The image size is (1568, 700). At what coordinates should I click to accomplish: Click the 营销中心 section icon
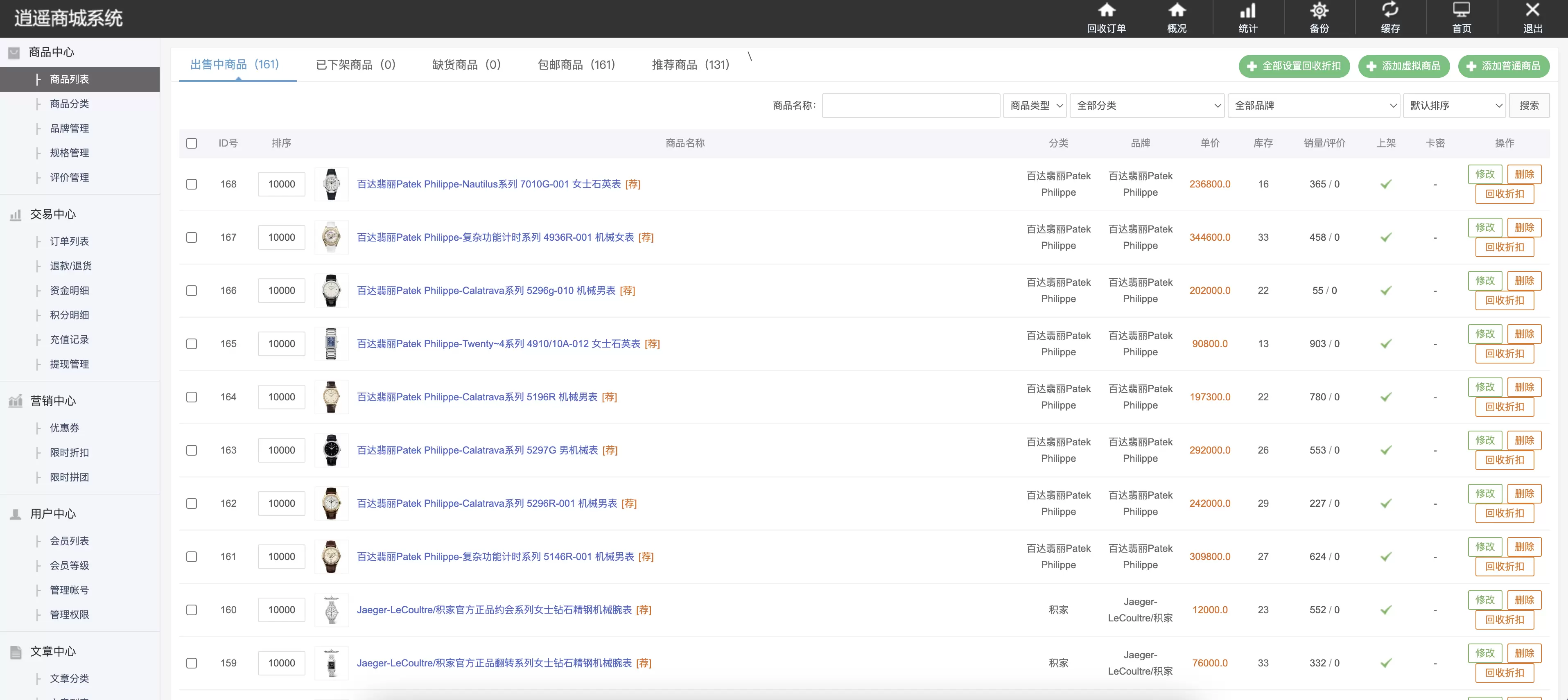click(x=15, y=400)
